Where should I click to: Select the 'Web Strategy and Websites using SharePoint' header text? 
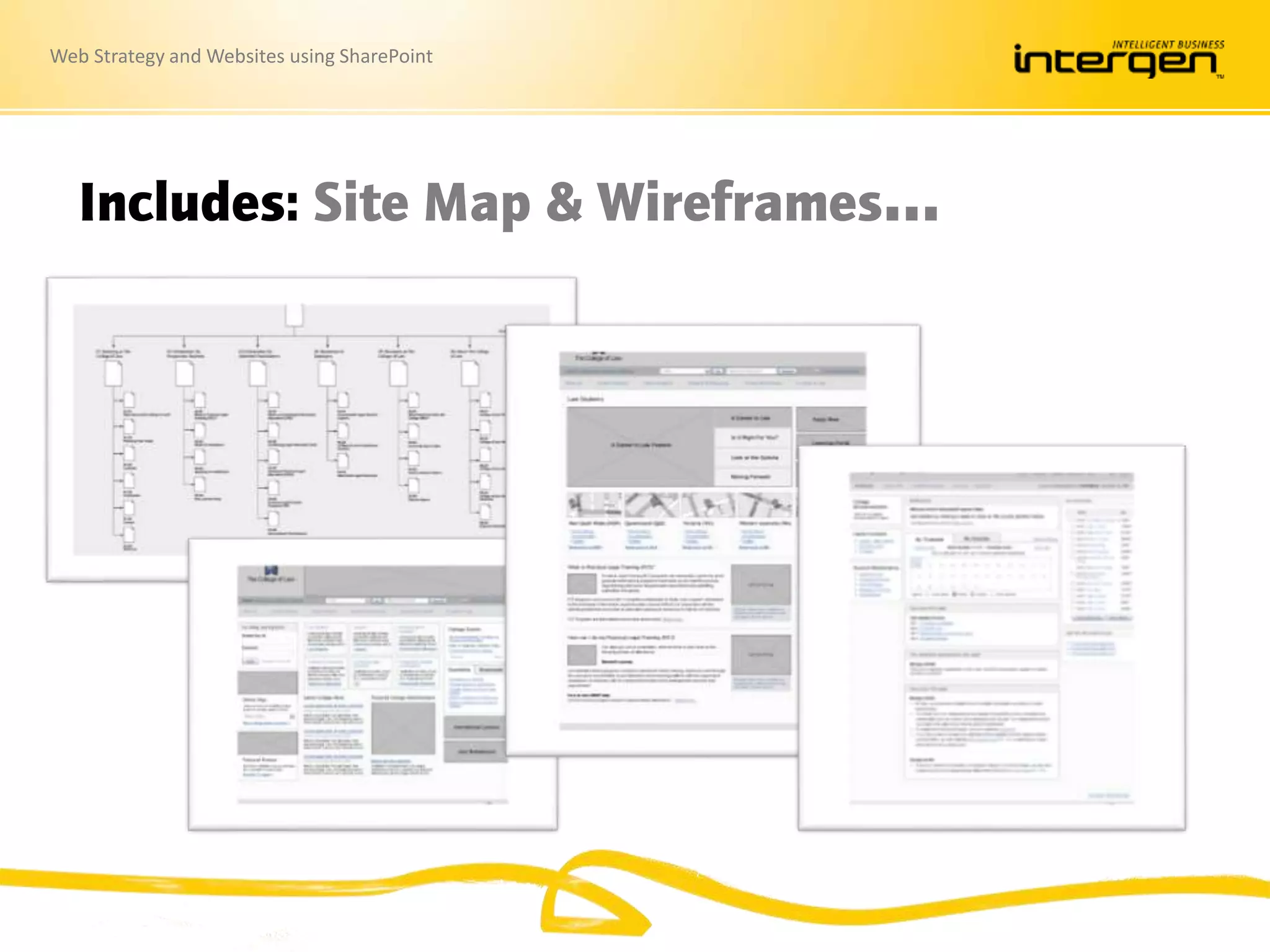pyautogui.click(x=241, y=56)
